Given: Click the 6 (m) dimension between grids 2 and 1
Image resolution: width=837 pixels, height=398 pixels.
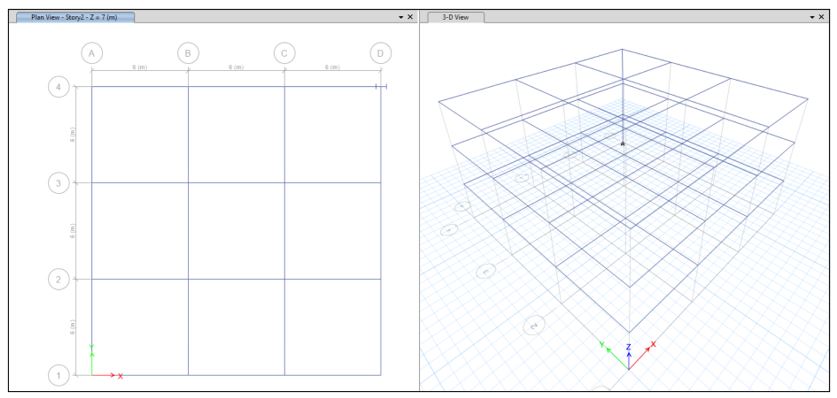Looking at the screenshot, I should click(x=73, y=327).
